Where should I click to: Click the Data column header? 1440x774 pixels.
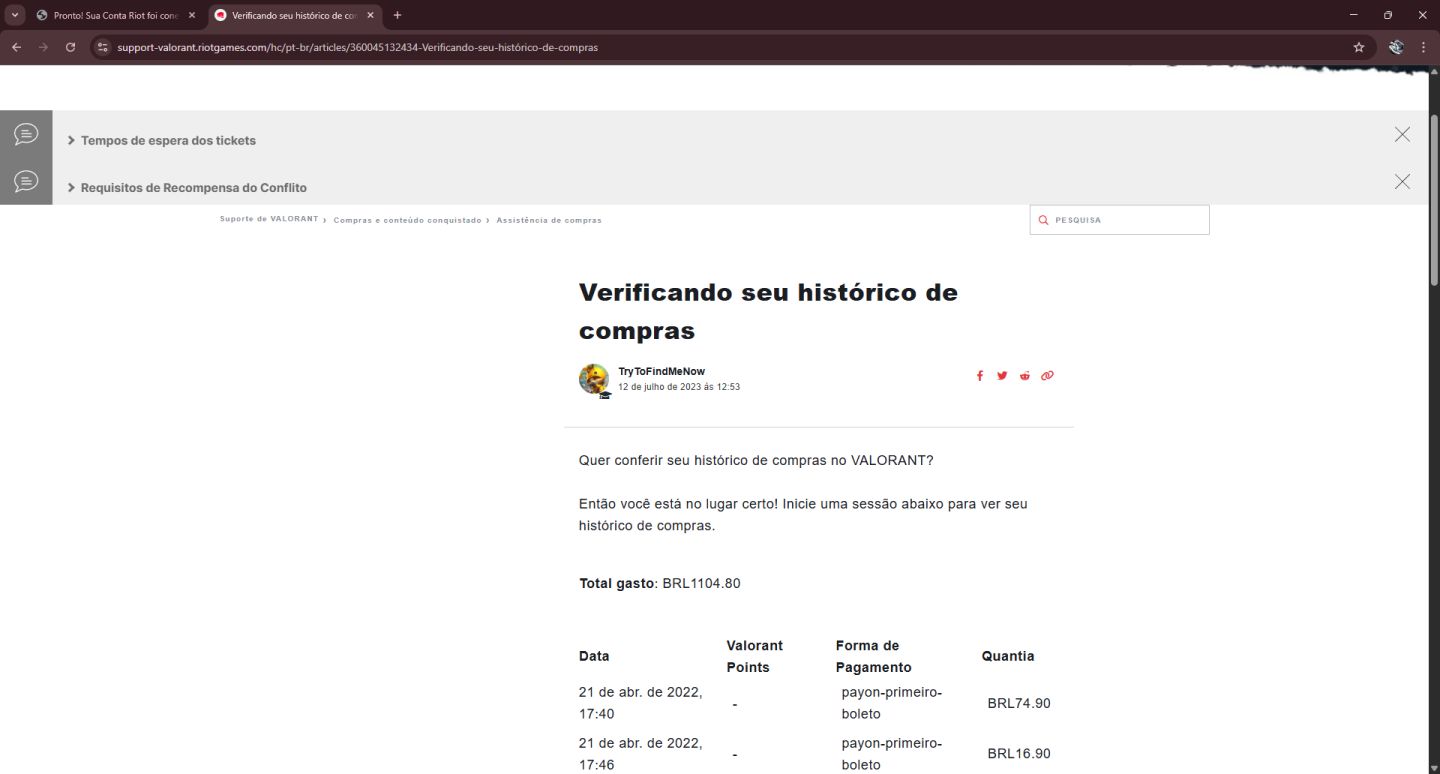[x=594, y=656]
